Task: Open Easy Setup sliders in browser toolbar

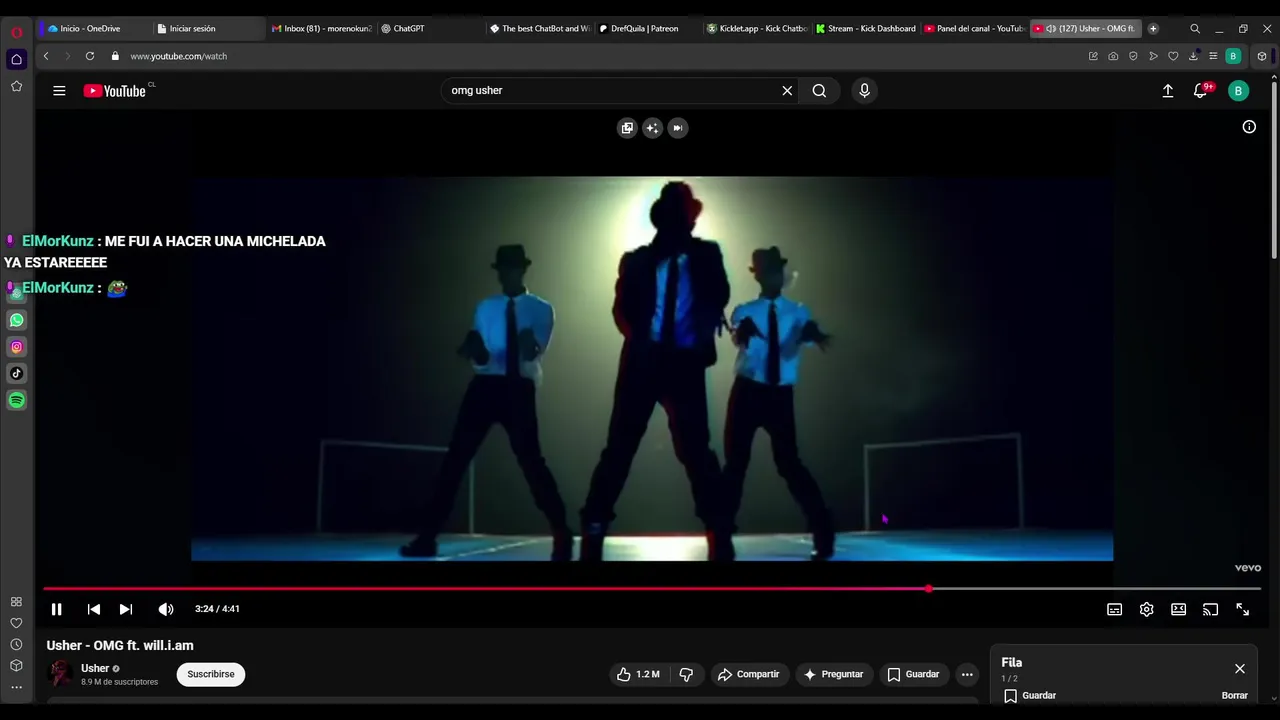Action: pyautogui.click(x=1213, y=56)
